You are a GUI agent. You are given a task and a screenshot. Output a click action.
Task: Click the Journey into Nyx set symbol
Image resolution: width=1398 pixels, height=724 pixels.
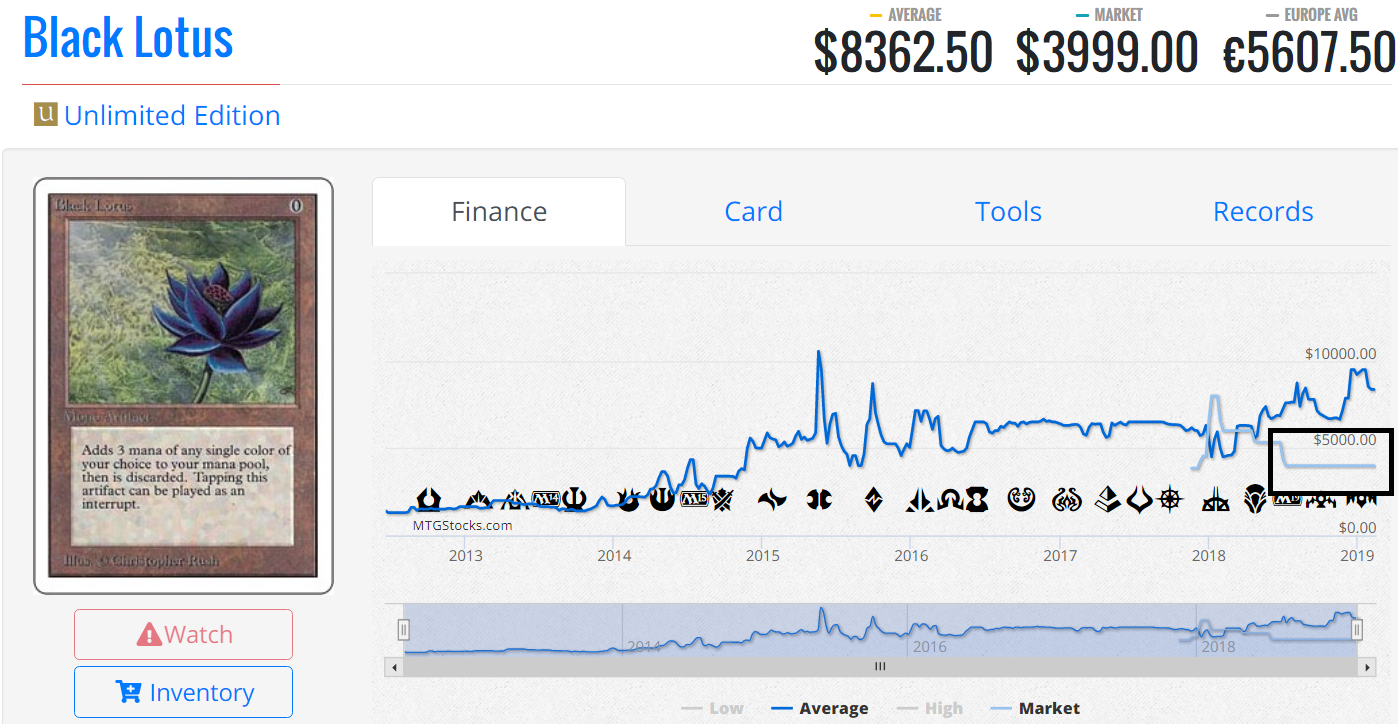661,498
